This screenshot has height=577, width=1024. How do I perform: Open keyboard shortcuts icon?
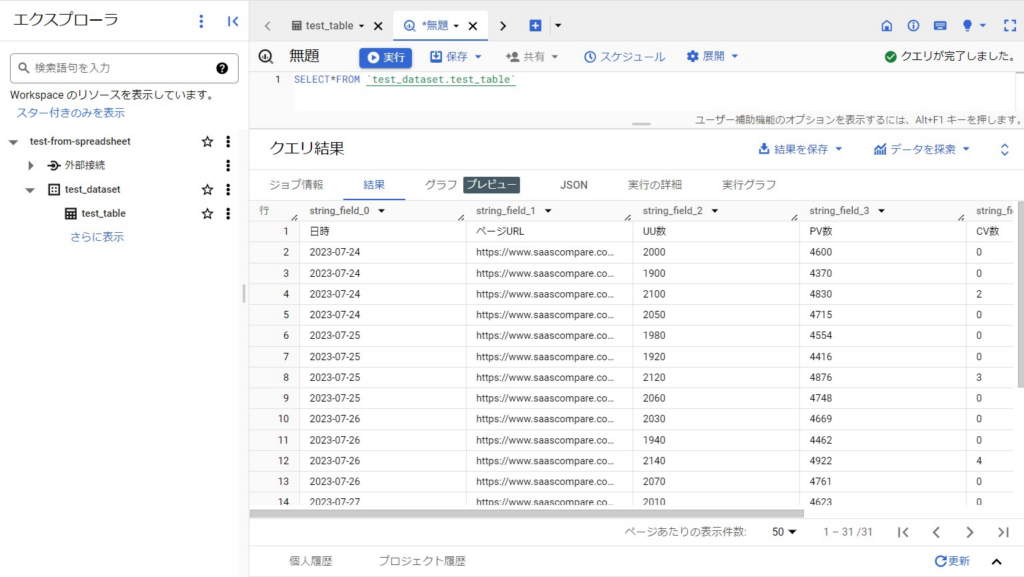(x=940, y=26)
